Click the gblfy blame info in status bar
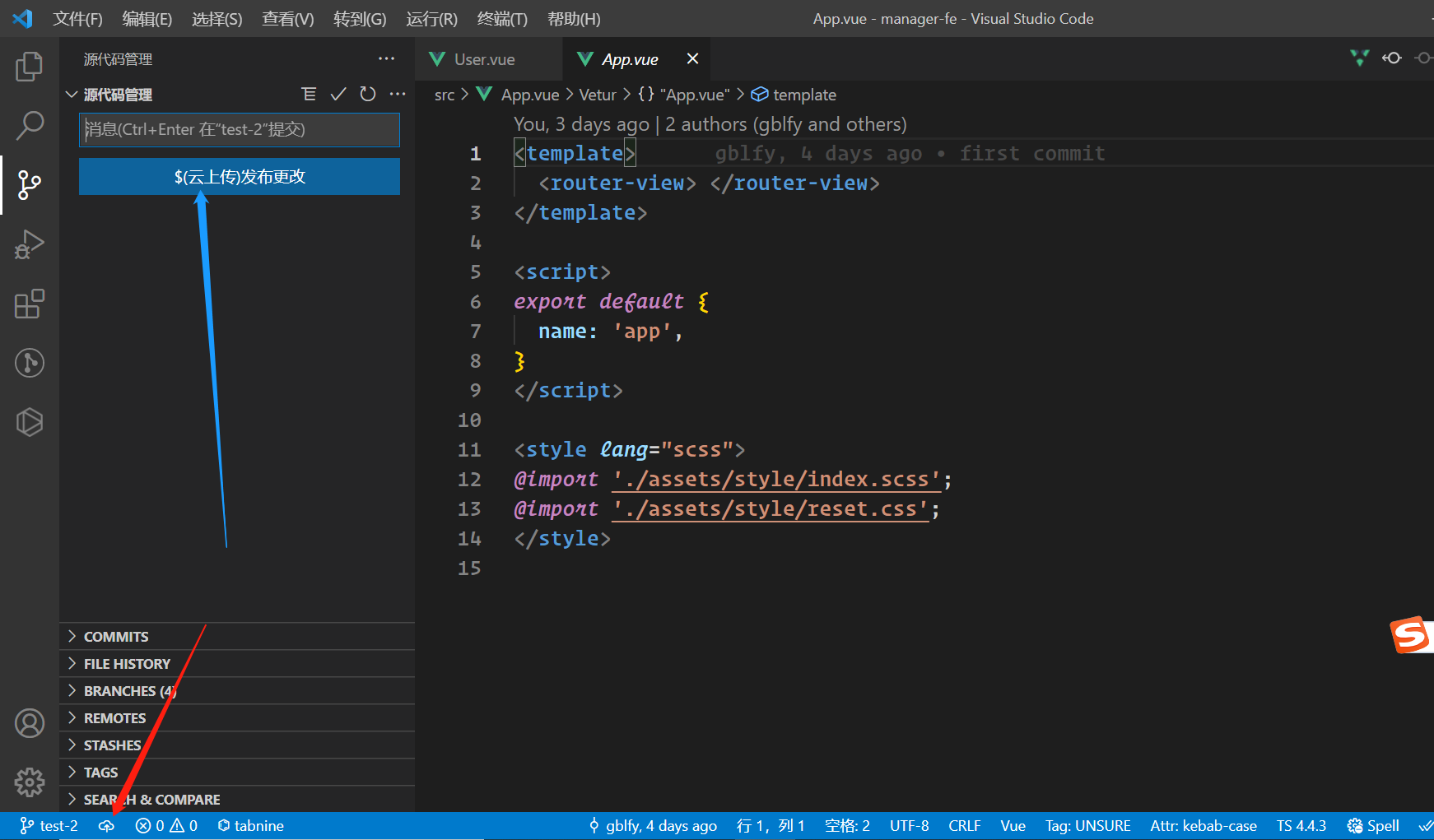The height and width of the screenshot is (840, 1434). [653, 825]
